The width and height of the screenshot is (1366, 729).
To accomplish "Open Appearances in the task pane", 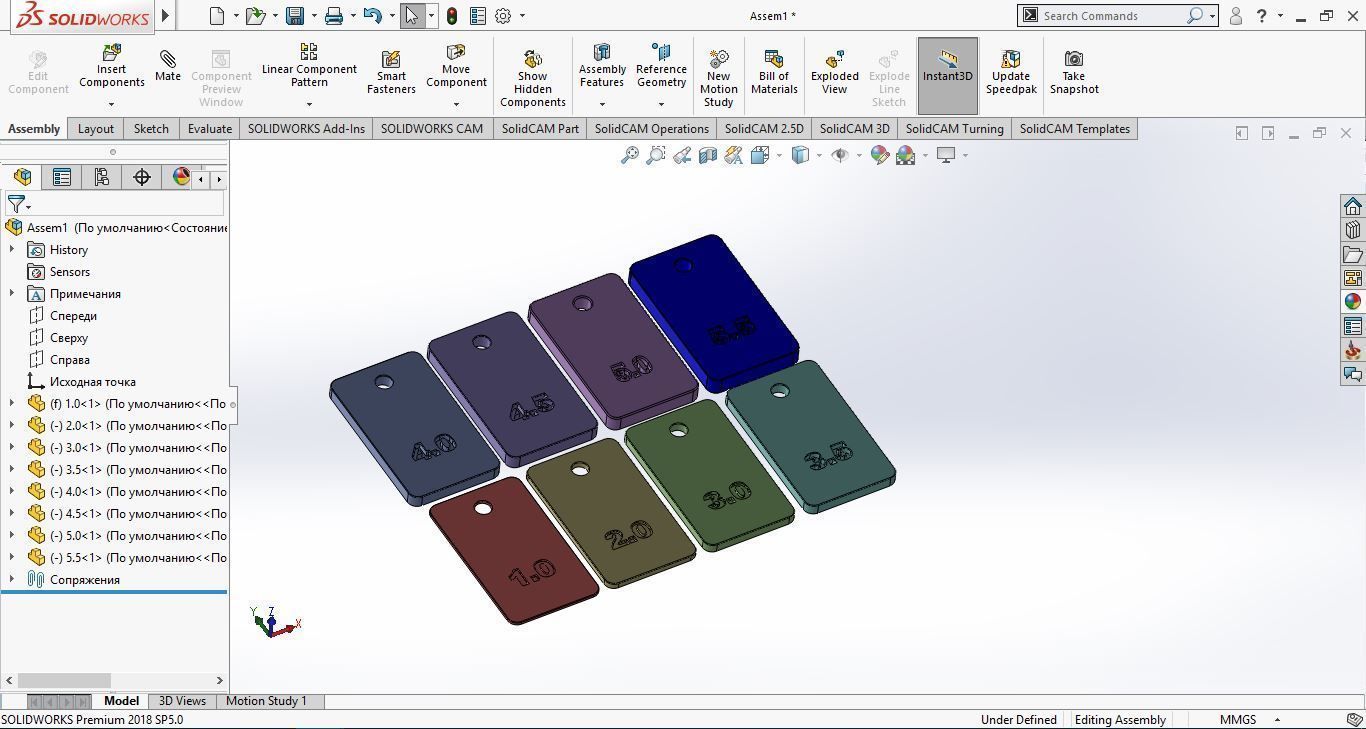I will pyautogui.click(x=1353, y=302).
